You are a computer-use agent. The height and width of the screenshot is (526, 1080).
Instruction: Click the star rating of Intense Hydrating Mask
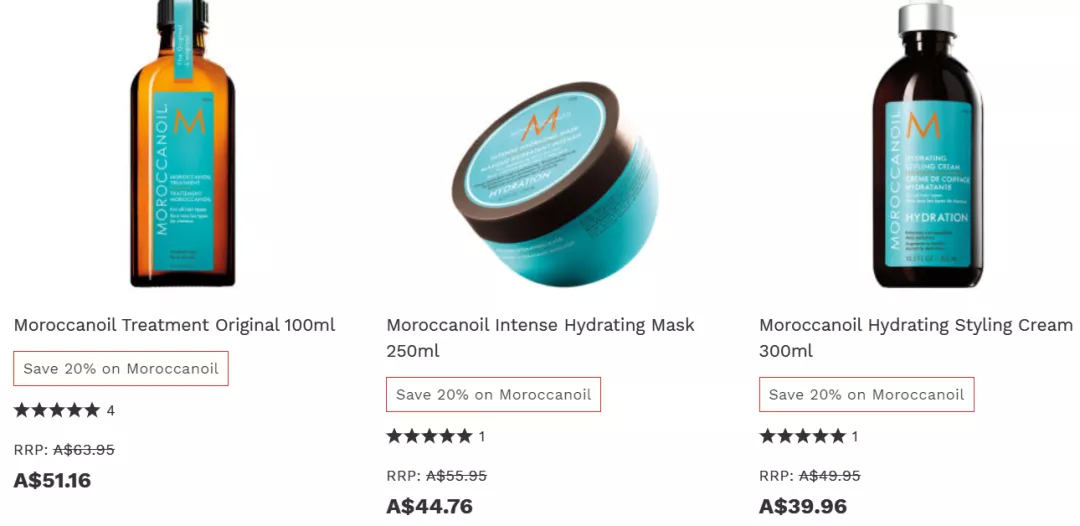coord(429,436)
